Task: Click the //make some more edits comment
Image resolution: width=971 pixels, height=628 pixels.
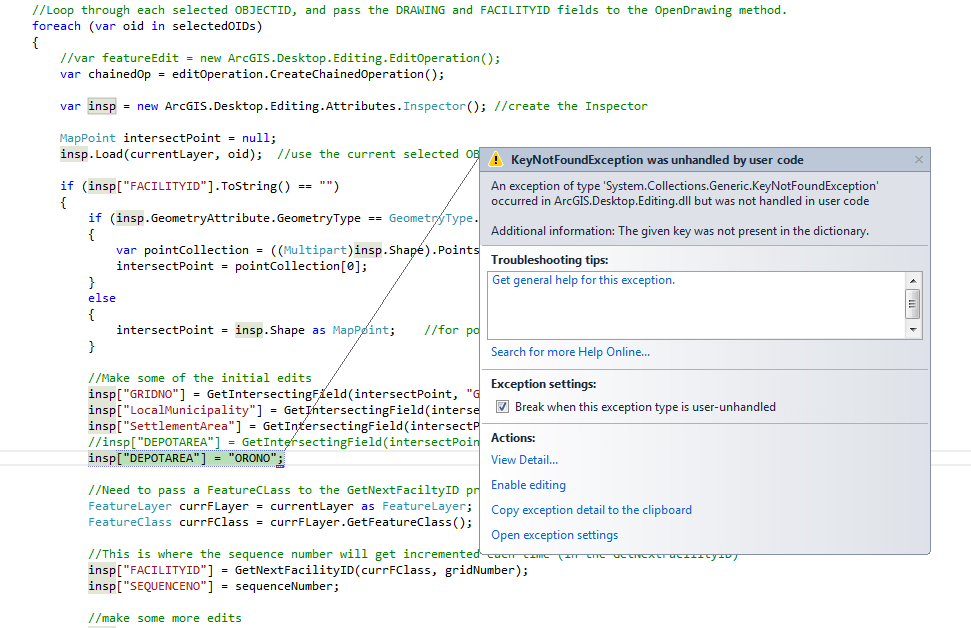Action: (x=165, y=618)
